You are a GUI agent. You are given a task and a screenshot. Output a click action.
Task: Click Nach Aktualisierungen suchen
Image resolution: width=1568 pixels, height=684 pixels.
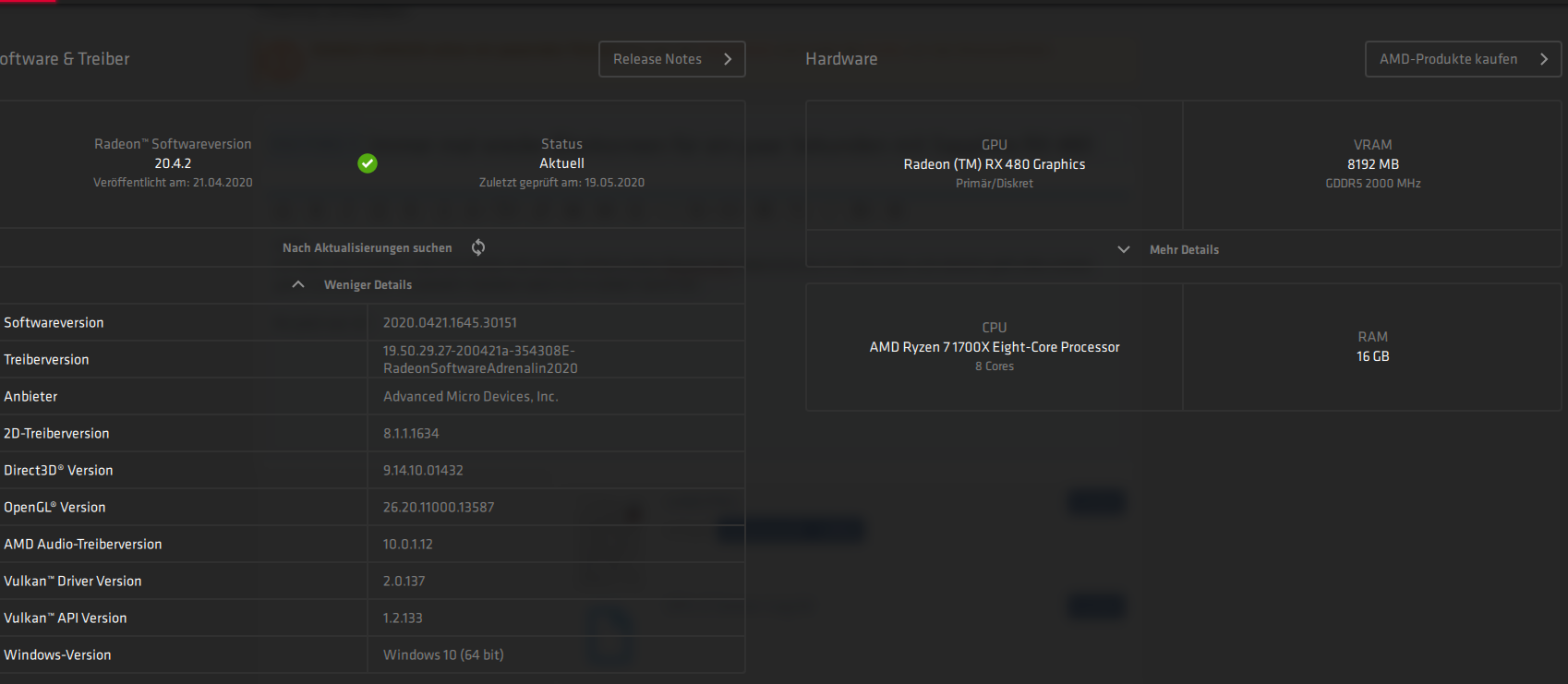tap(368, 248)
